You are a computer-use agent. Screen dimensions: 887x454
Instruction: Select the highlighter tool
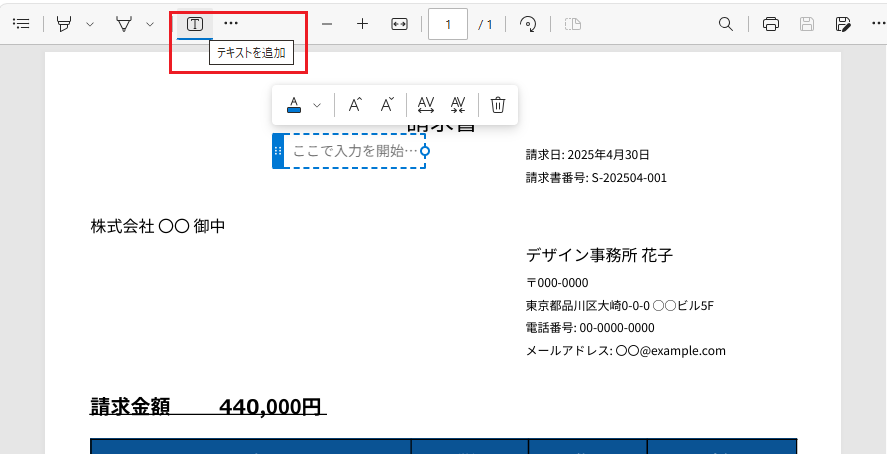click(65, 24)
